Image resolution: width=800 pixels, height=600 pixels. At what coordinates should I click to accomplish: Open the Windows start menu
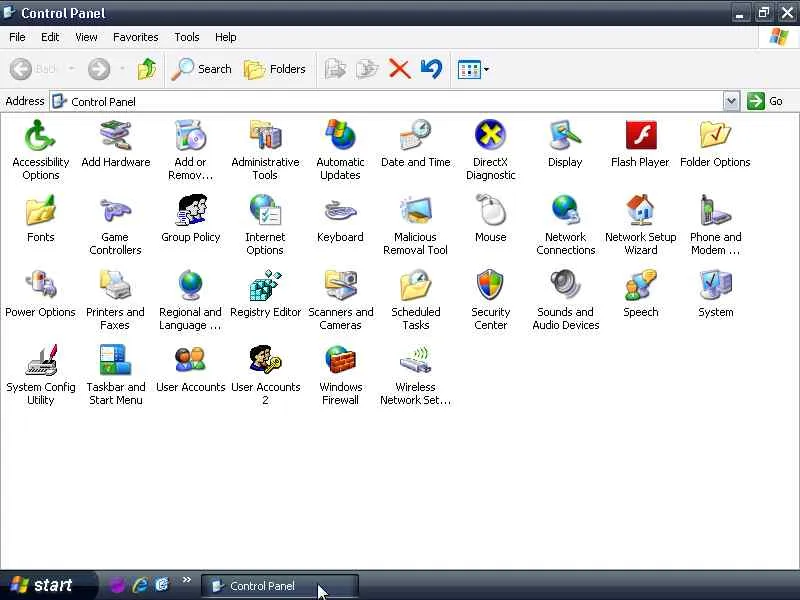coord(48,585)
